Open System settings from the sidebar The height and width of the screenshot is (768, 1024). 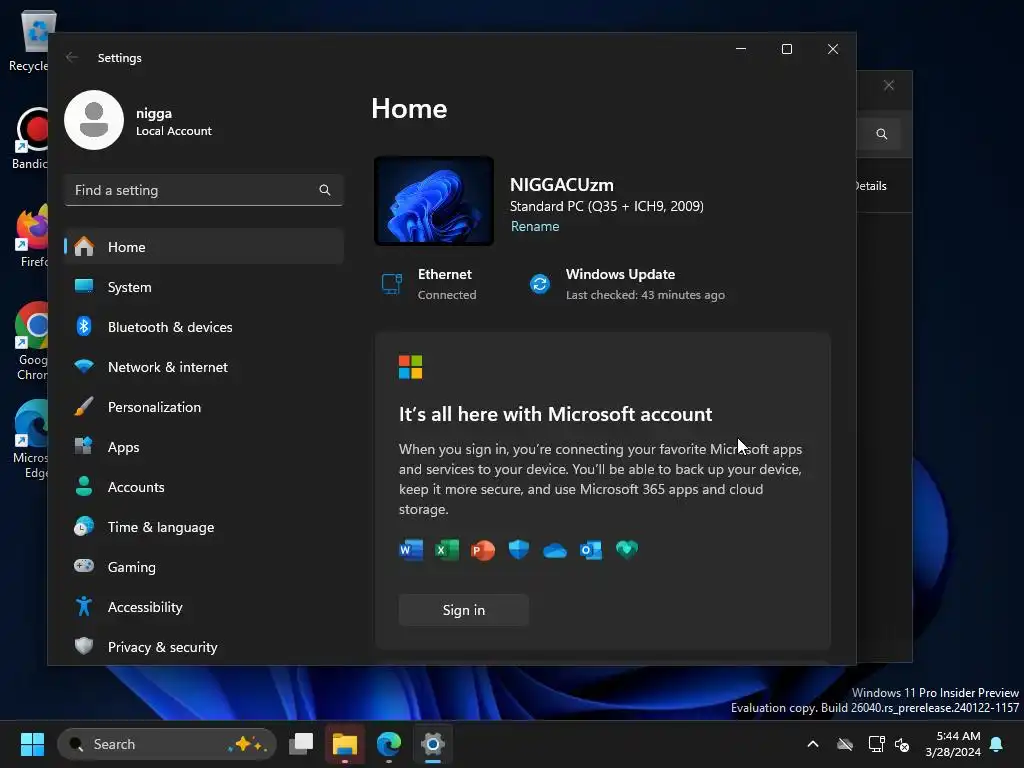pyautogui.click(x=204, y=287)
